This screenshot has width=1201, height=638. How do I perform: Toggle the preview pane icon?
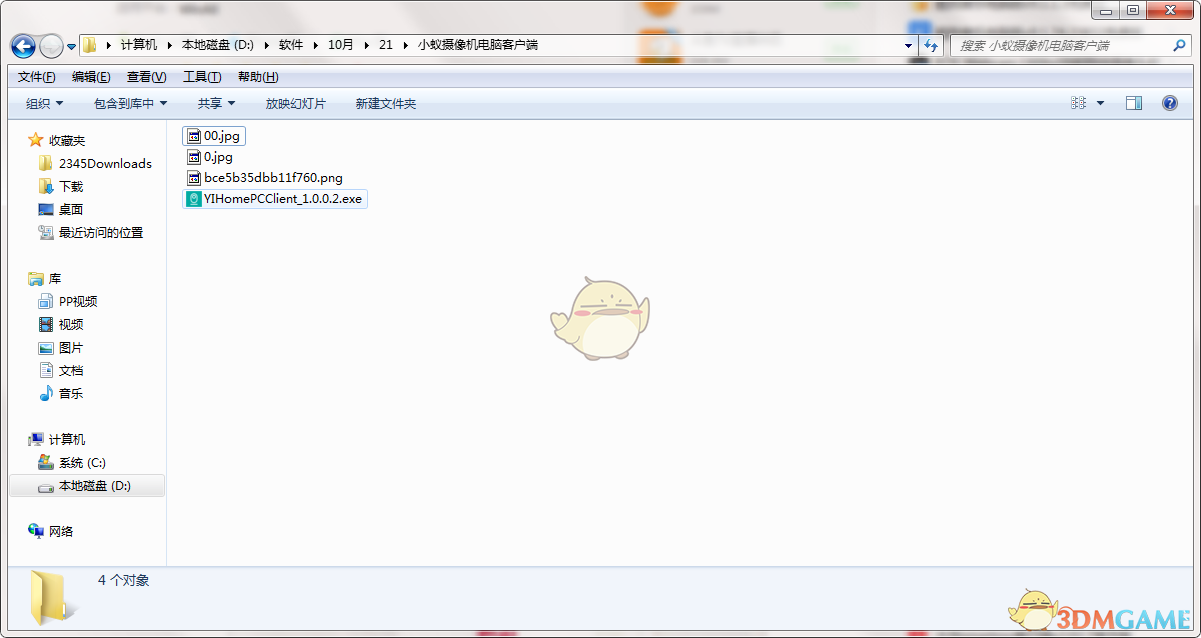click(x=1133, y=103)
